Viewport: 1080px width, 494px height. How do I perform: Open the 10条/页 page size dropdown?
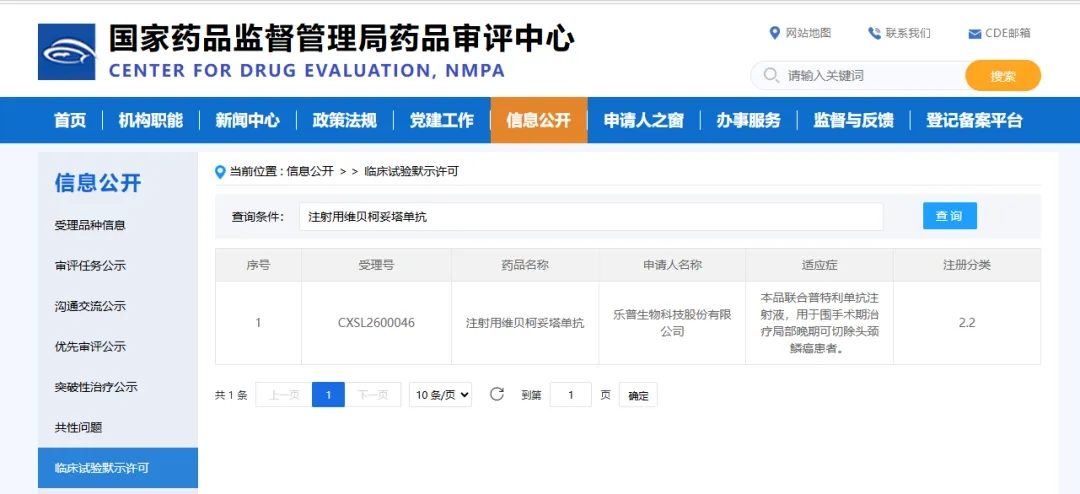point(440,395)
